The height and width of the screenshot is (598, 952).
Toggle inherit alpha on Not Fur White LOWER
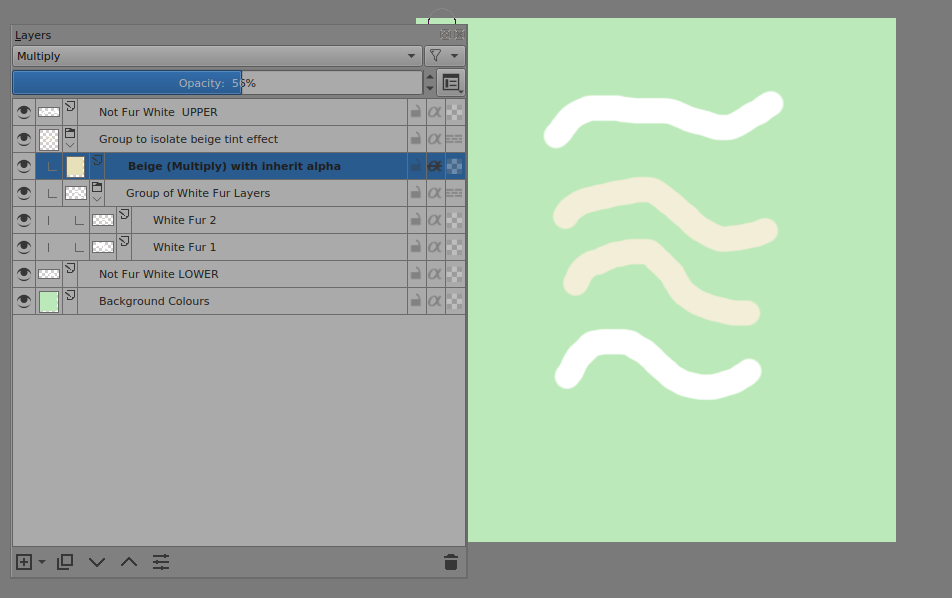click(x=435, y=274)
